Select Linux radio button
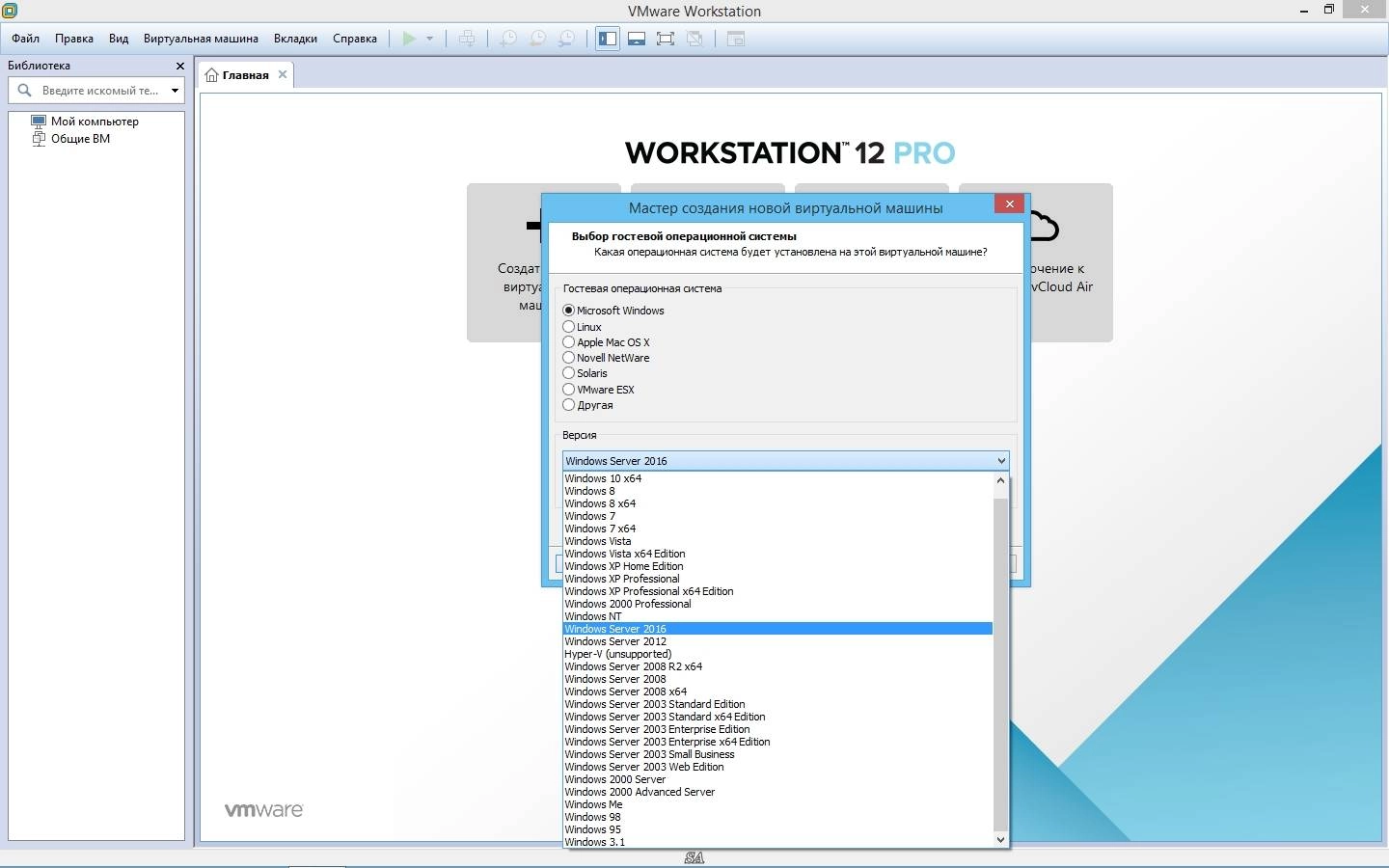The height and width of the screenshot is (868, 1389). coord(569,327)
